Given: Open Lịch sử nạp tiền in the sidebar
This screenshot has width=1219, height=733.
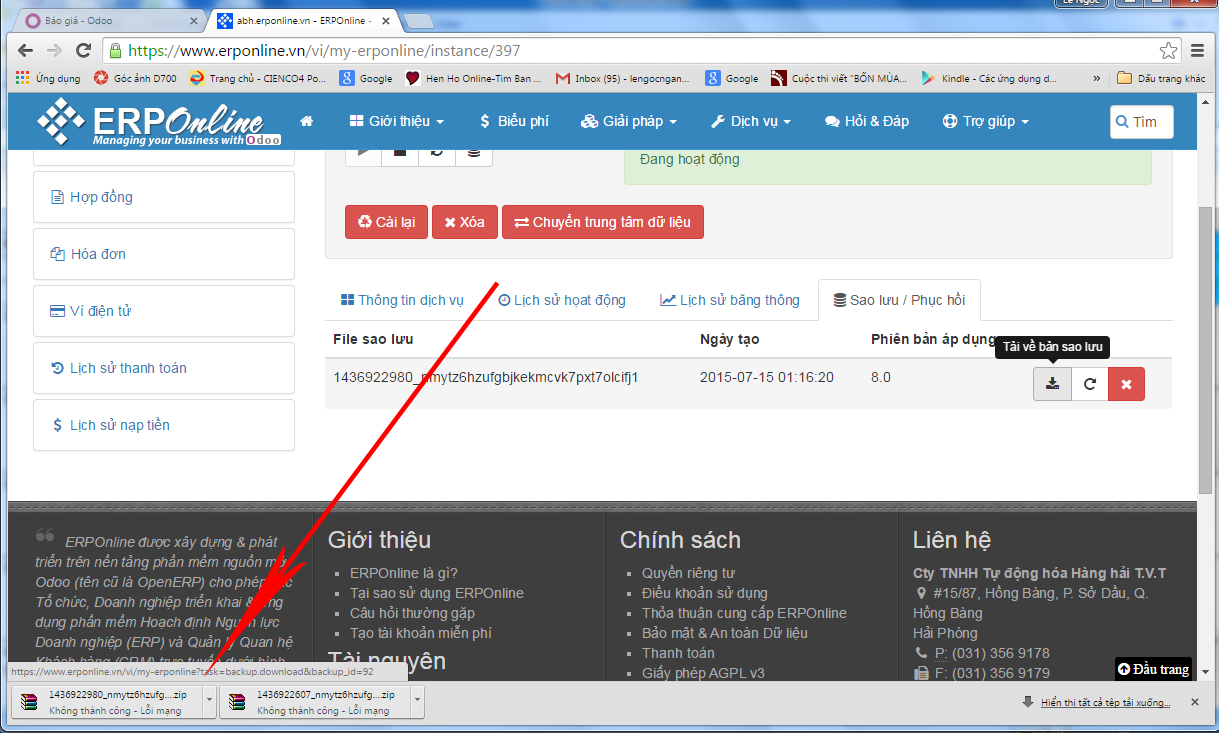Looking at the screenshot, I should click(164, 425).
